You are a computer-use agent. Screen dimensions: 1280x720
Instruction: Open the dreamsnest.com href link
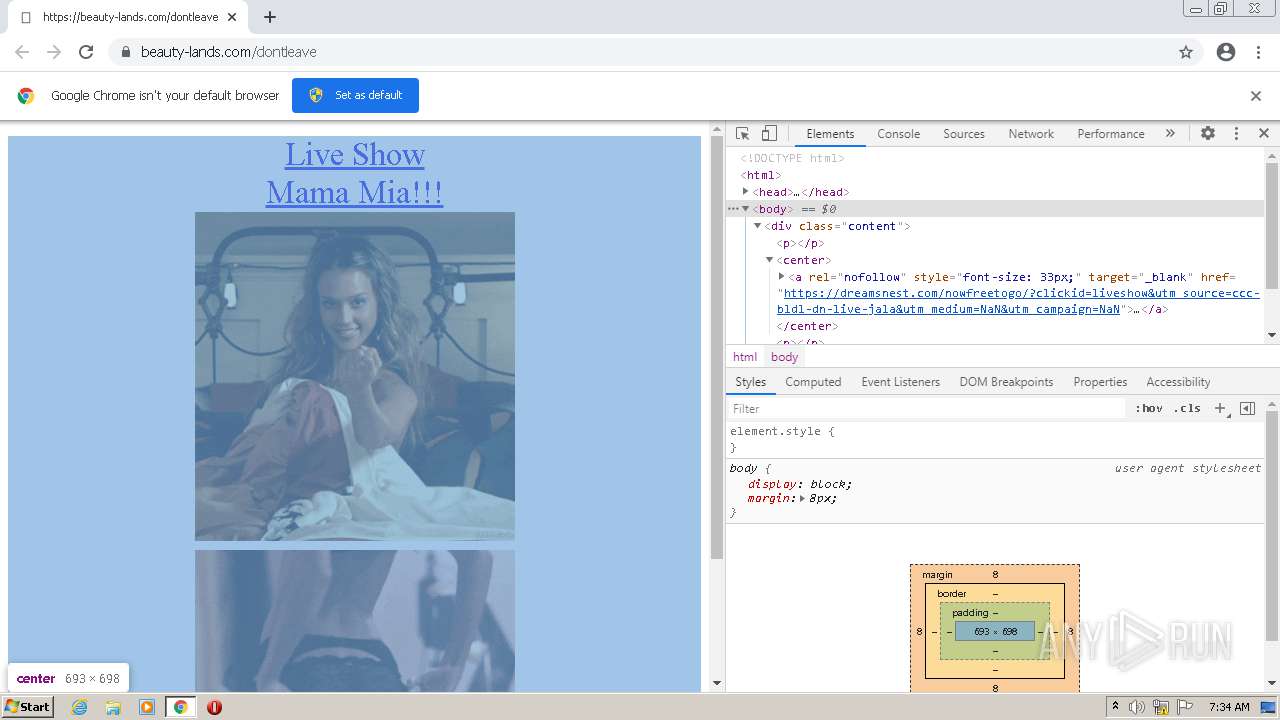point(1018,301)
